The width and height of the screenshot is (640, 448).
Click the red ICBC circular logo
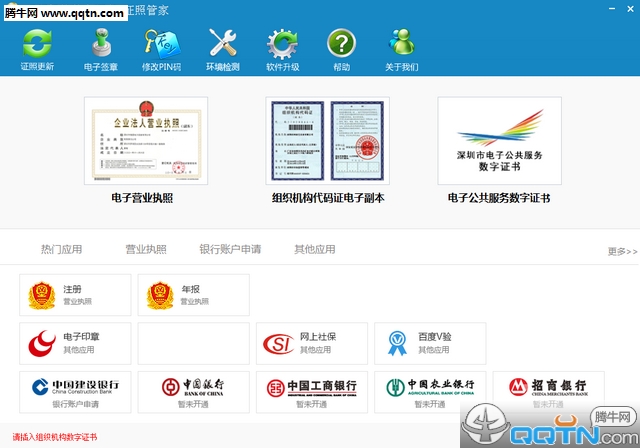coord(276,388)
